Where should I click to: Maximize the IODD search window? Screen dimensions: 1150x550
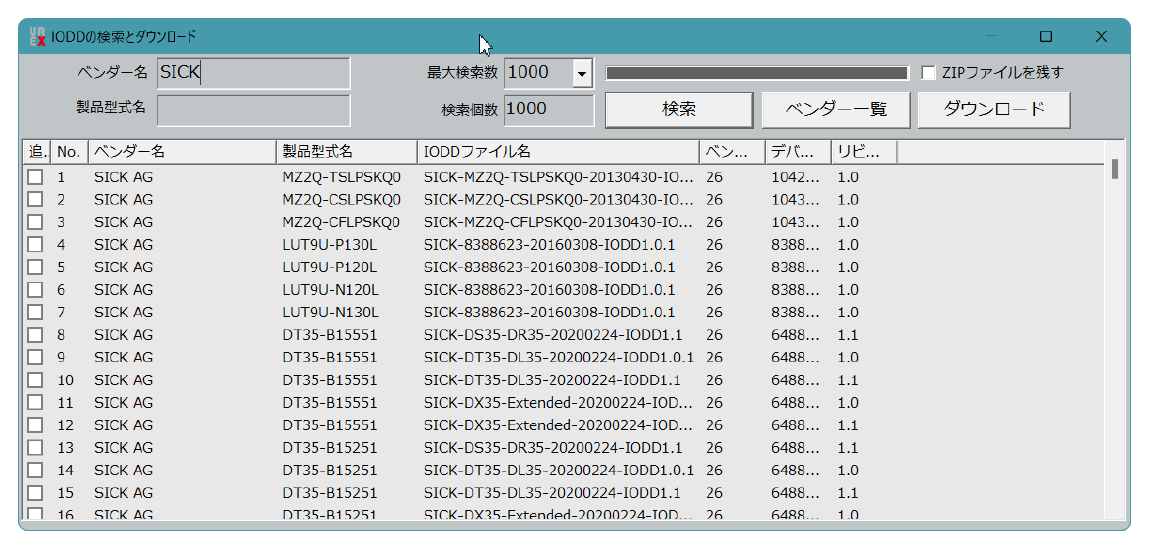pos(1046,36)
